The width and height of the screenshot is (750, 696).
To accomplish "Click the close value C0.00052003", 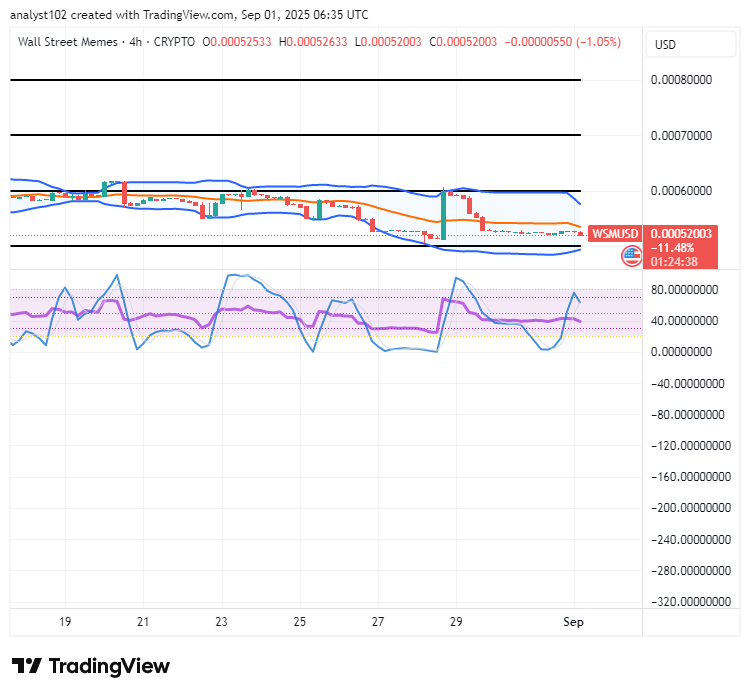I will (463, 42).
